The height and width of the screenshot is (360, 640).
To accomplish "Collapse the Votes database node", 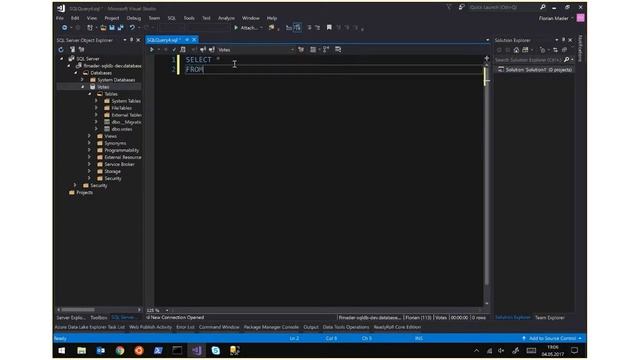I will (x=83, y=87).
